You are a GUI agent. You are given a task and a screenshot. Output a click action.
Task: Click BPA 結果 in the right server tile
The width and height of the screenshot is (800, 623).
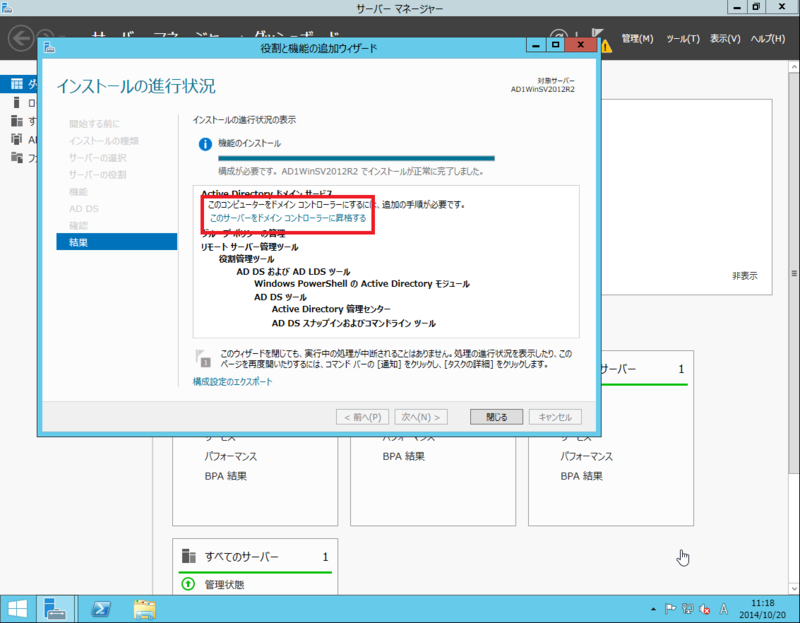(581, 476)
